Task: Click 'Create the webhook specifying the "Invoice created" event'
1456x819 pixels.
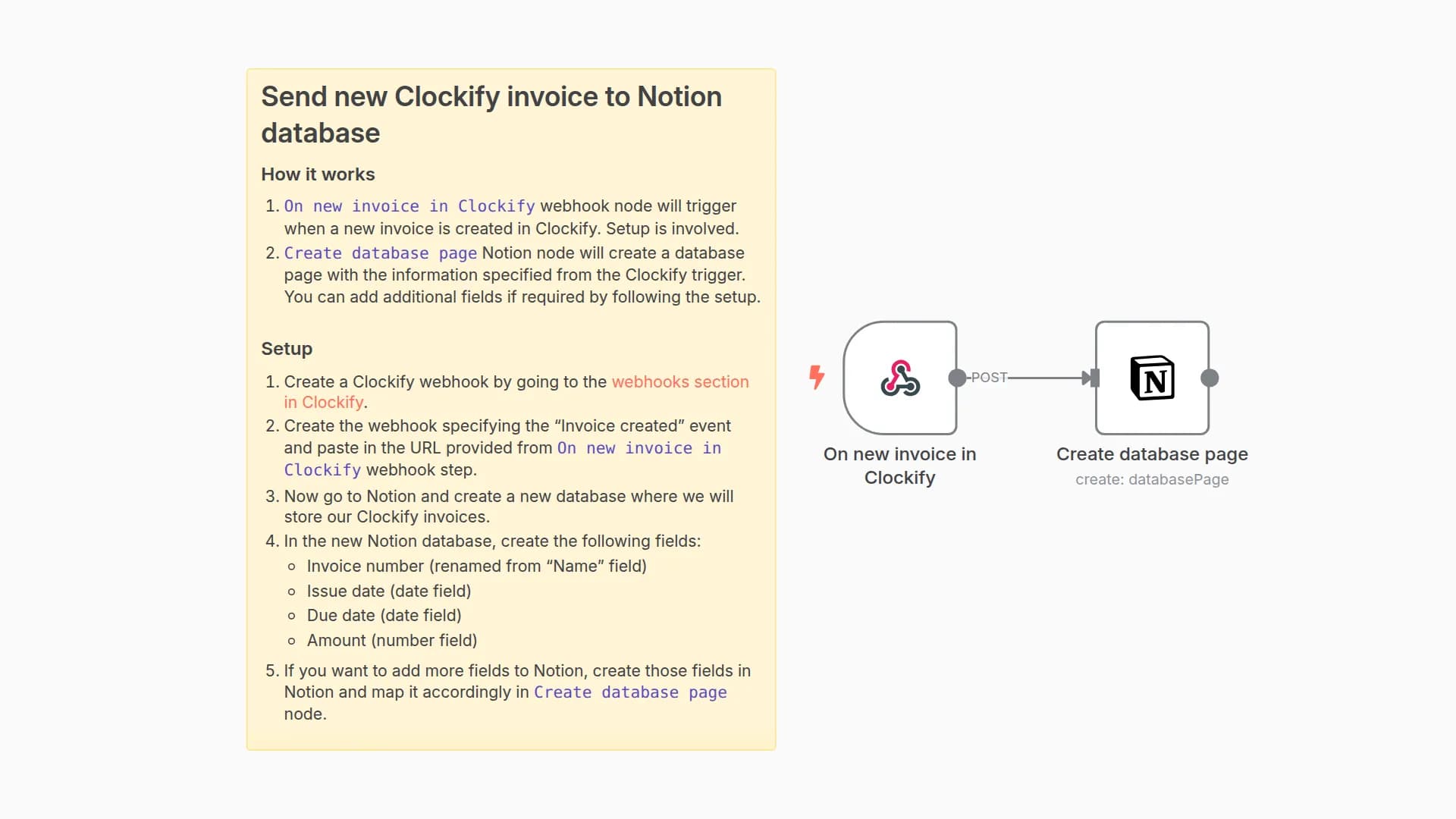Action: click(507, 447)
